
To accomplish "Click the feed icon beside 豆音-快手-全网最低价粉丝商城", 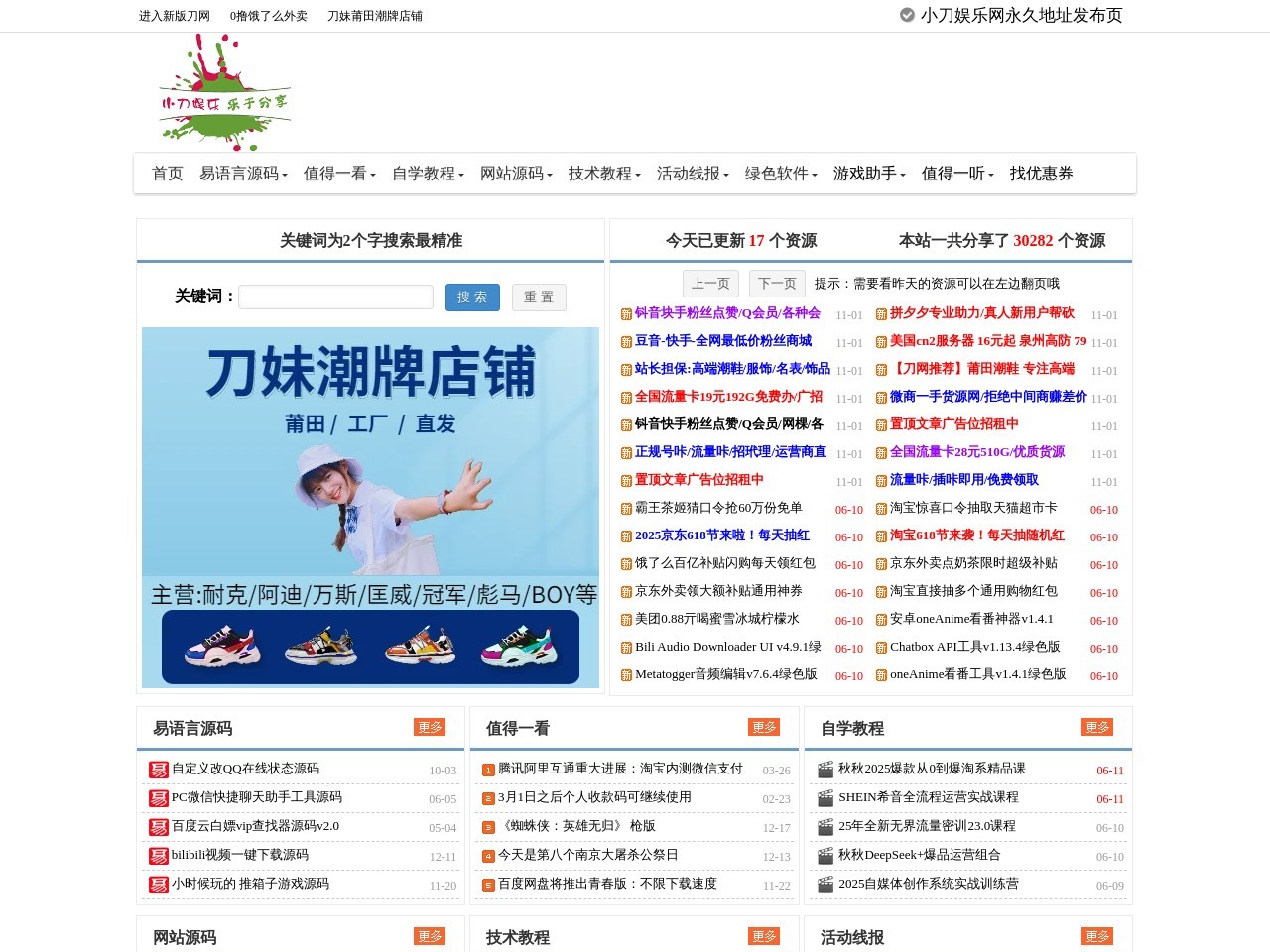I will pos(627,342).
